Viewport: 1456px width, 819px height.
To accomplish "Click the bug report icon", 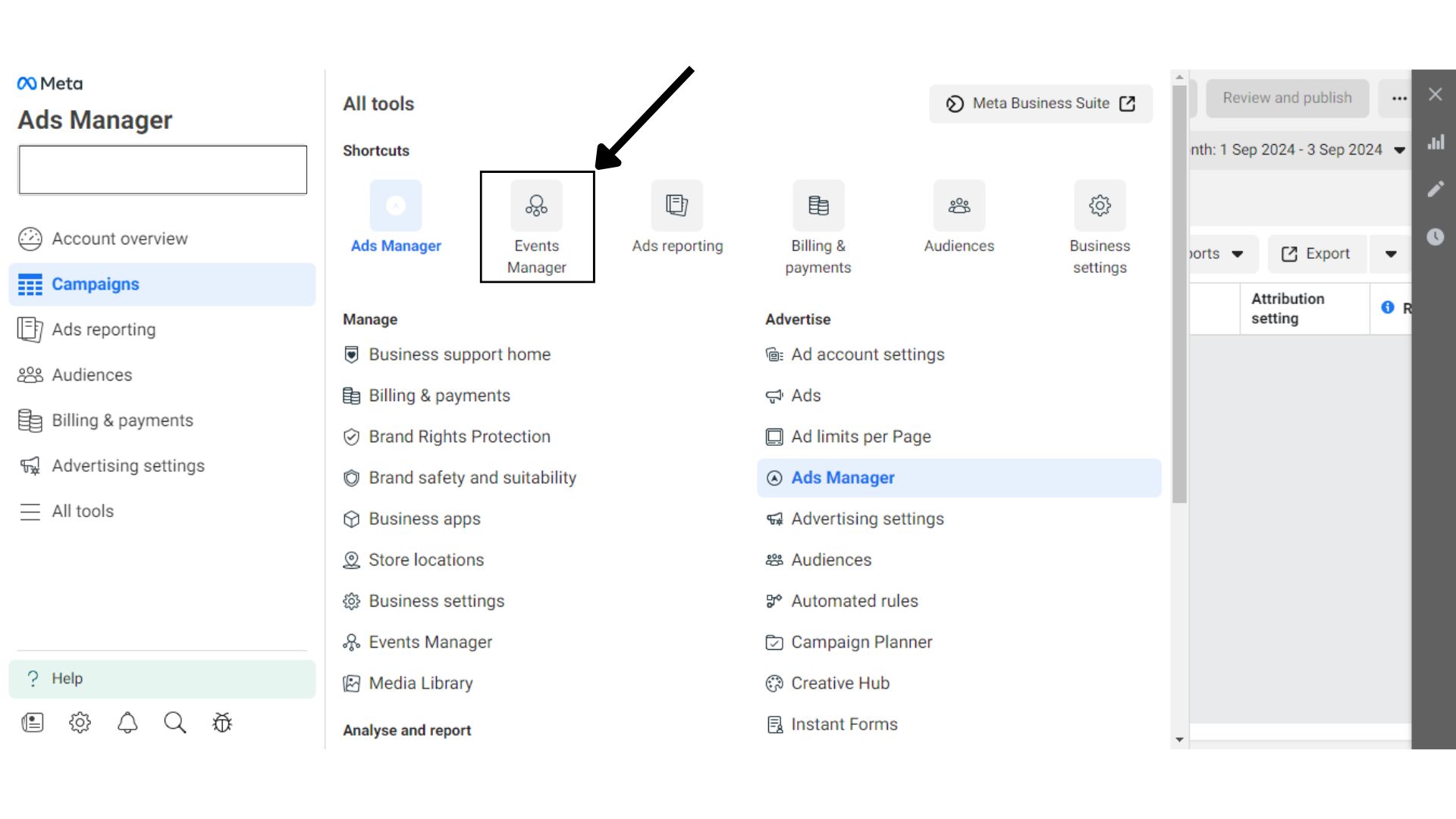I will (x=221, y=723).
